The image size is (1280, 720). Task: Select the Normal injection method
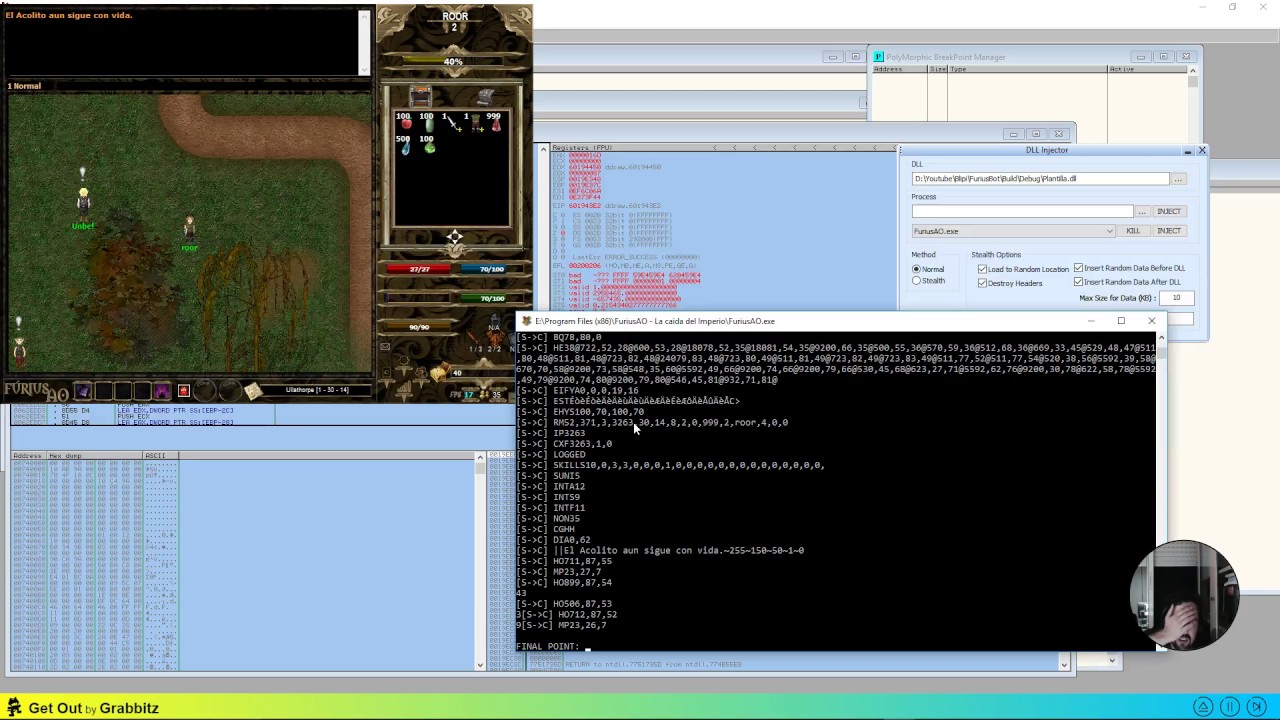coord(916,269)
